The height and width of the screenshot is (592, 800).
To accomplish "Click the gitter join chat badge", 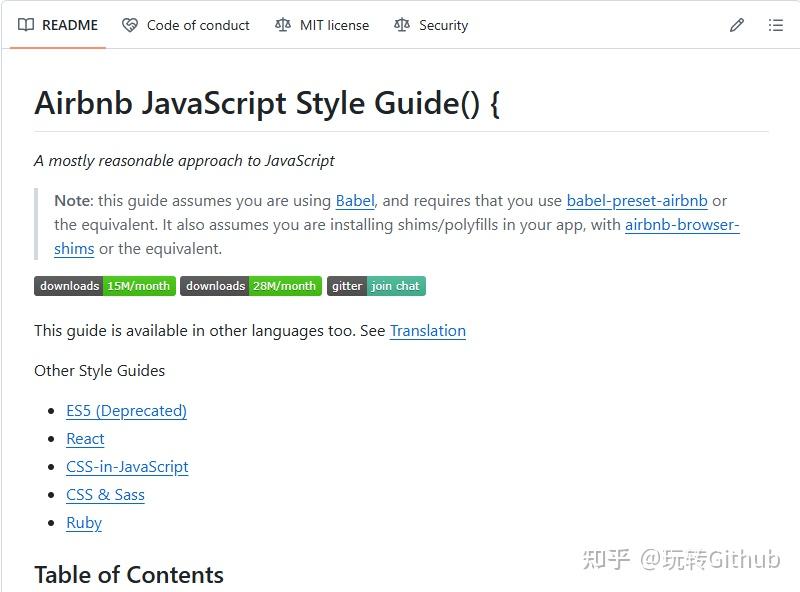I will pos(377,286).
